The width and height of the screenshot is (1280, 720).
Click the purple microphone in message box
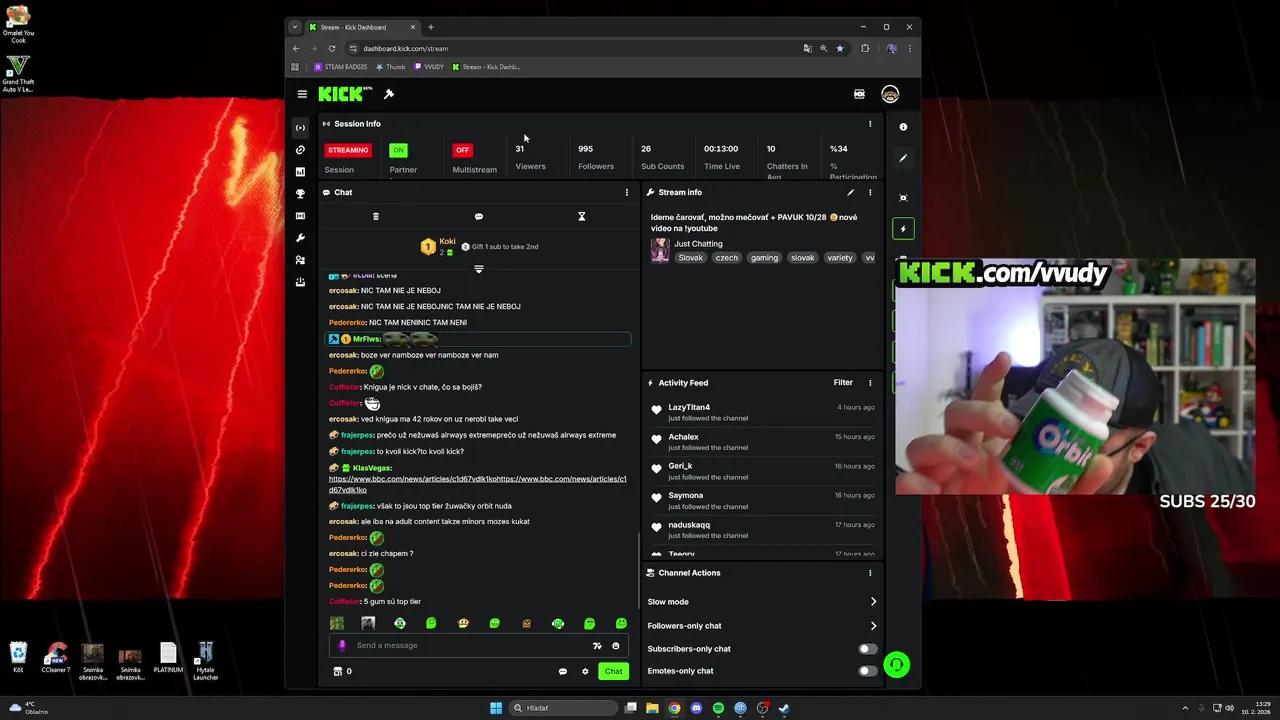pos(342,645)
